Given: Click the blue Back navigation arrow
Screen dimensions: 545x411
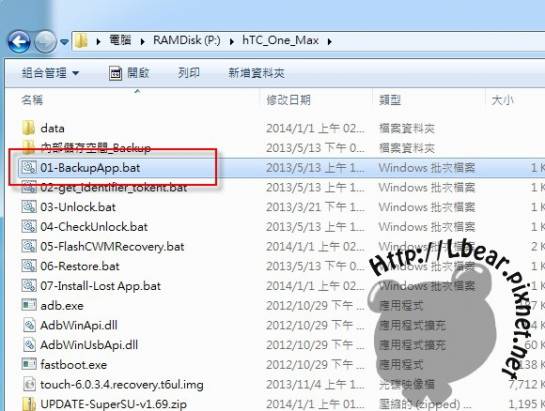Looking at the screenshot, I should coord(19,42).
